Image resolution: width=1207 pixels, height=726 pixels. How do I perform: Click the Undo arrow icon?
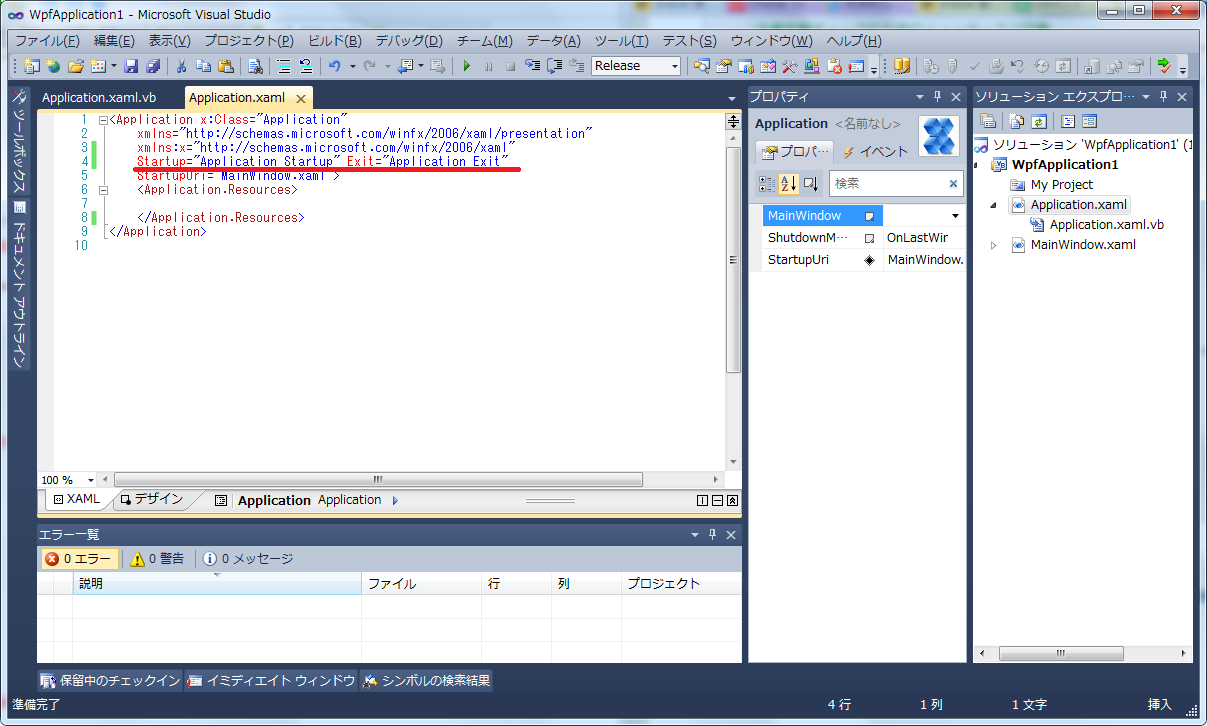coord(335,66)
